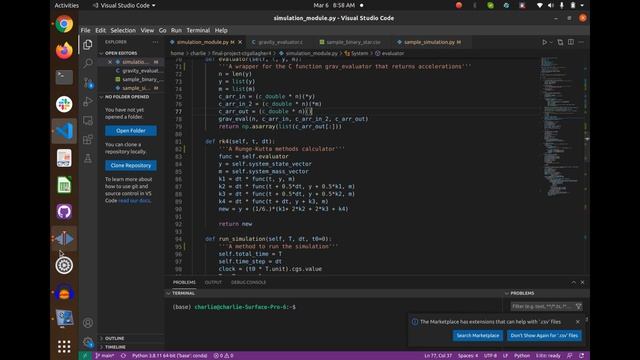The width and height of the screenshot is (640, 360).
Task: Click the filter funnel icon in Problems
Action: pyautogui.click(x=578, y=306)
